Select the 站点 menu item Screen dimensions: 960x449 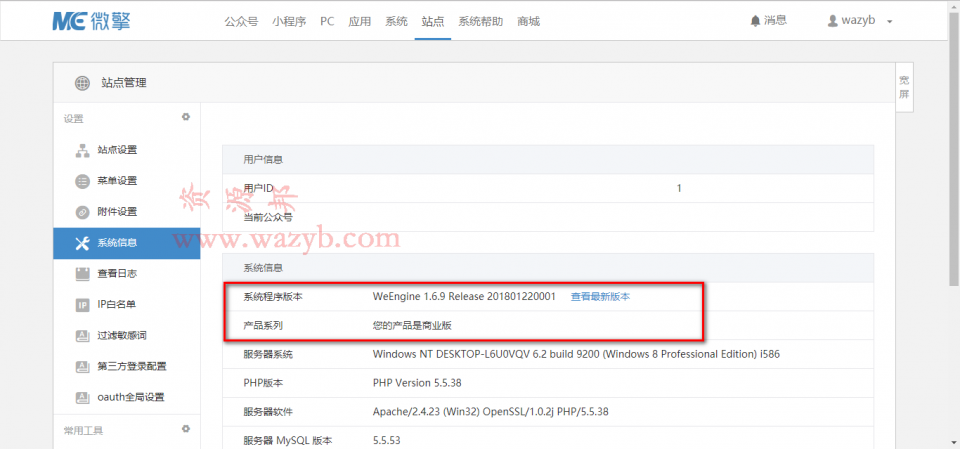pos(433,21)
